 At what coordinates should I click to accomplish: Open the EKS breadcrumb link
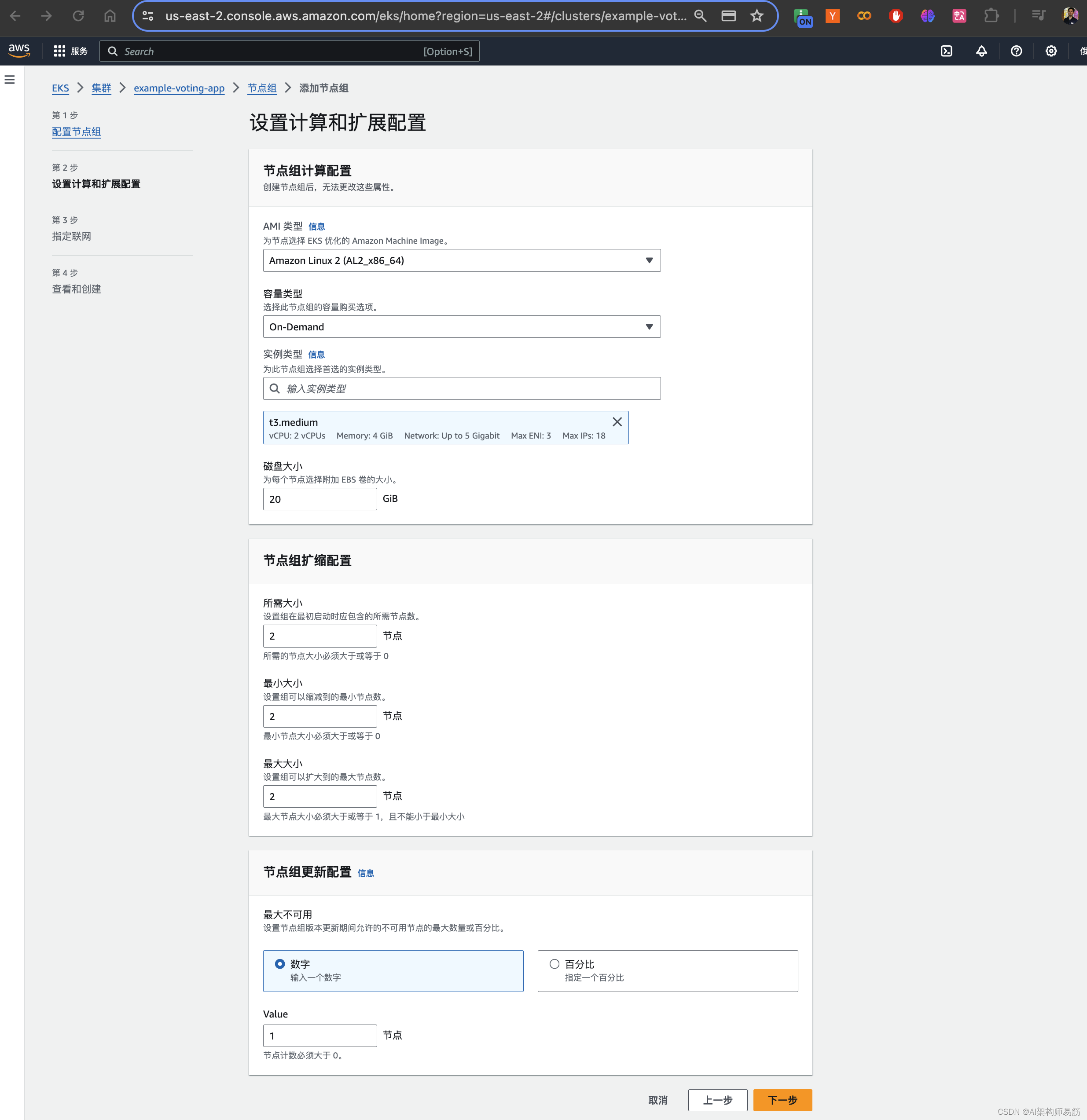click(x=60, y=88)
